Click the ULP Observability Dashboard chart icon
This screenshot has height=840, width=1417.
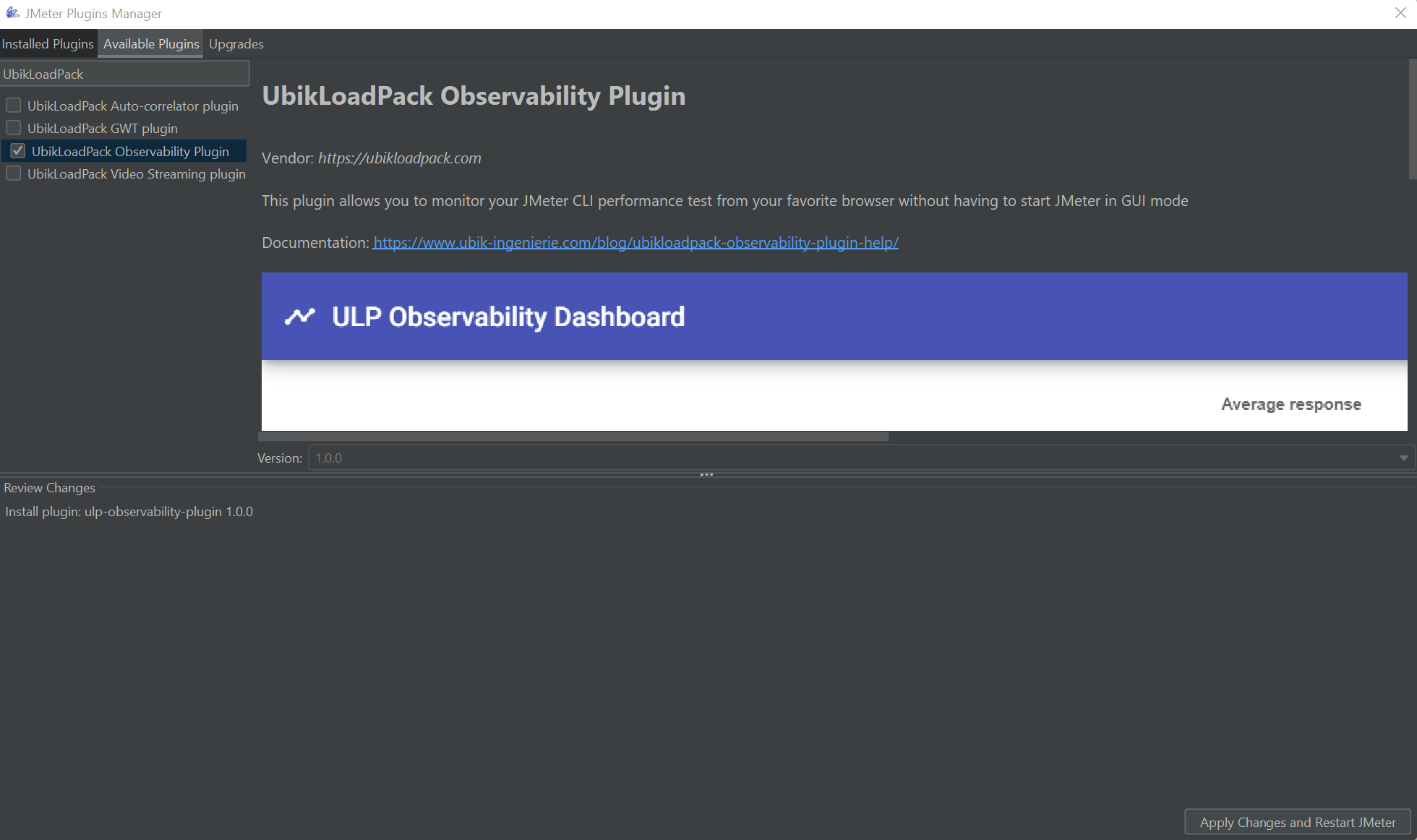pyautogui.click(x=300, y=317)
